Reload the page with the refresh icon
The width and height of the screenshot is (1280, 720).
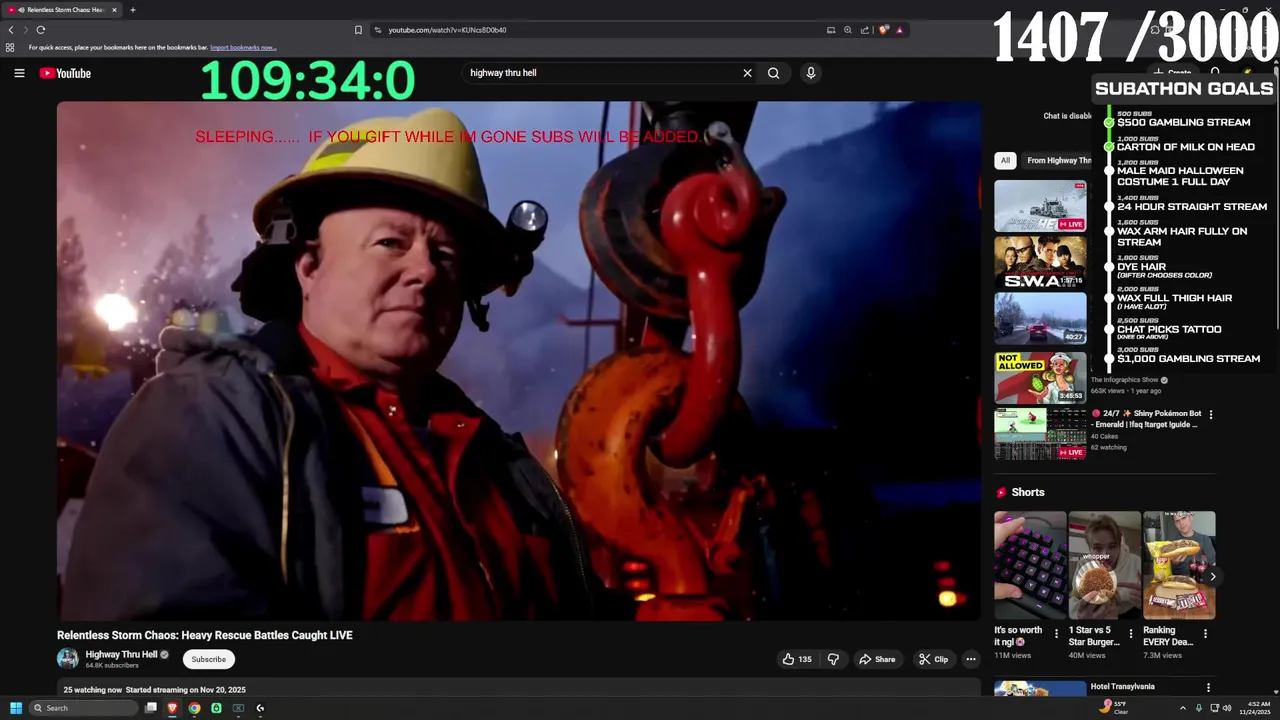coord(40,30)
